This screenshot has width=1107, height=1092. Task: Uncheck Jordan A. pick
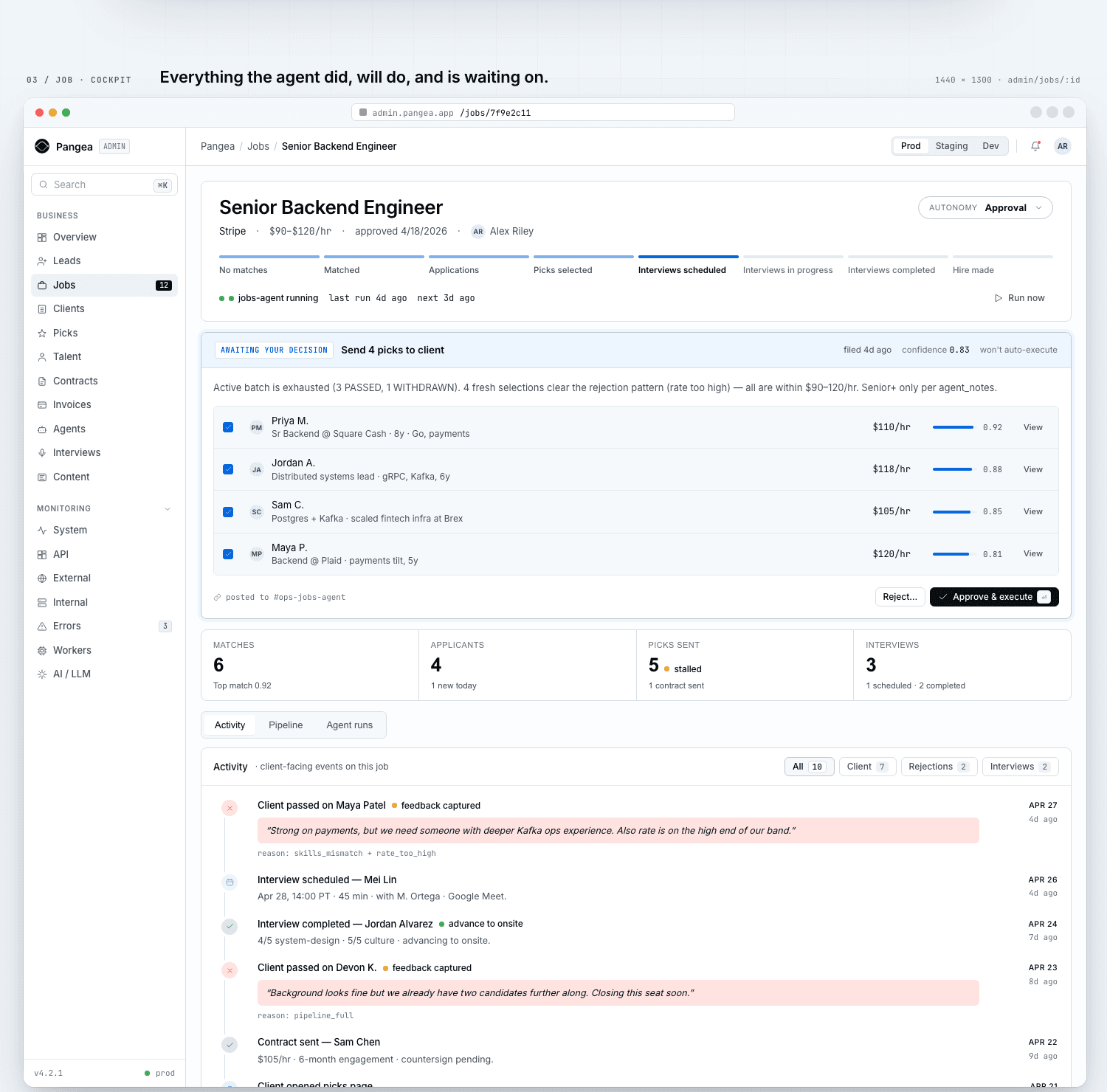point(228,469)
